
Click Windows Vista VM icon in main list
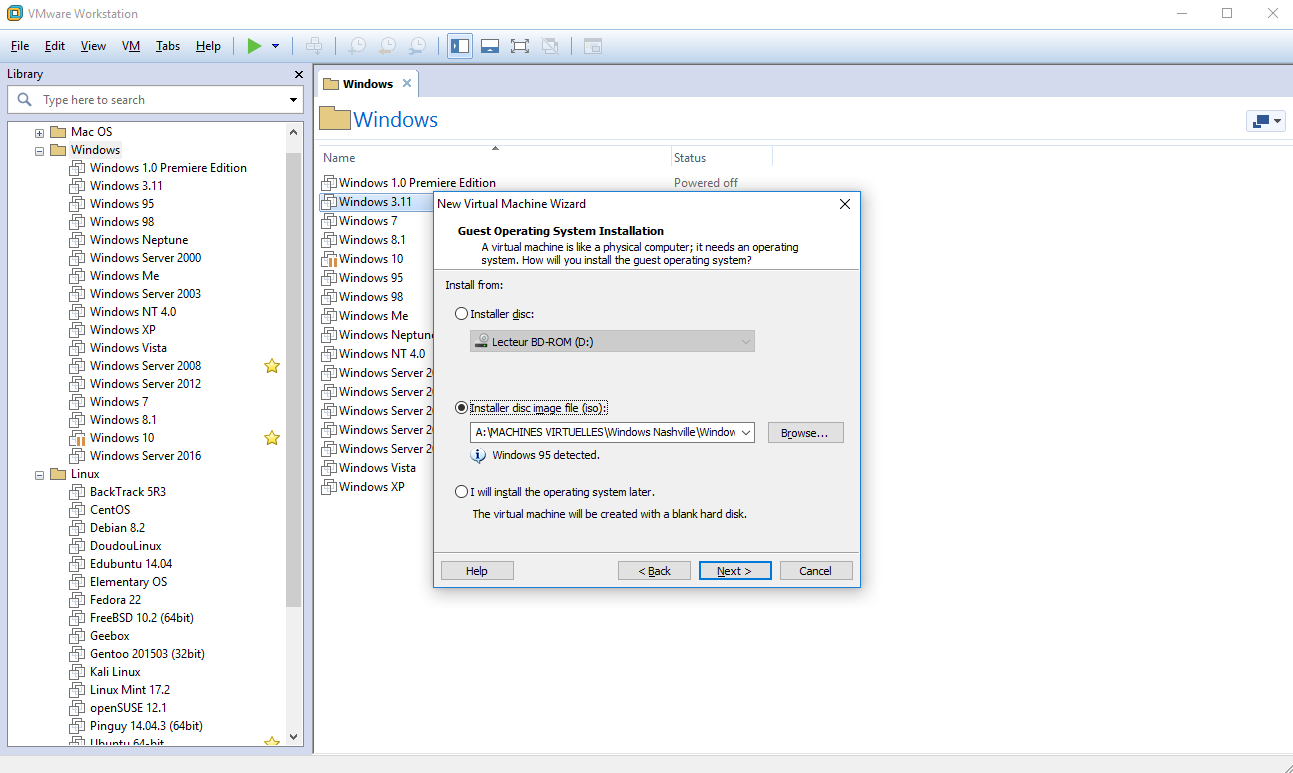point(329,468)
